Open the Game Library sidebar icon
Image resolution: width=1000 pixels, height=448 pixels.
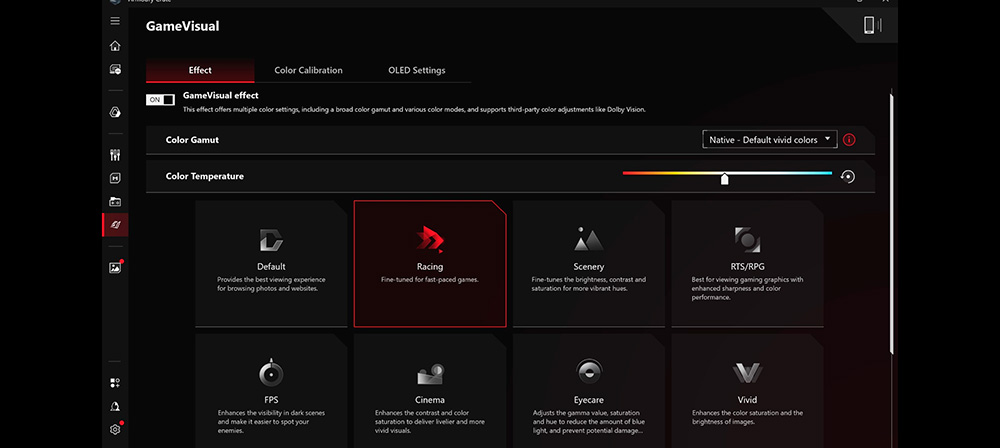point(115,202)
